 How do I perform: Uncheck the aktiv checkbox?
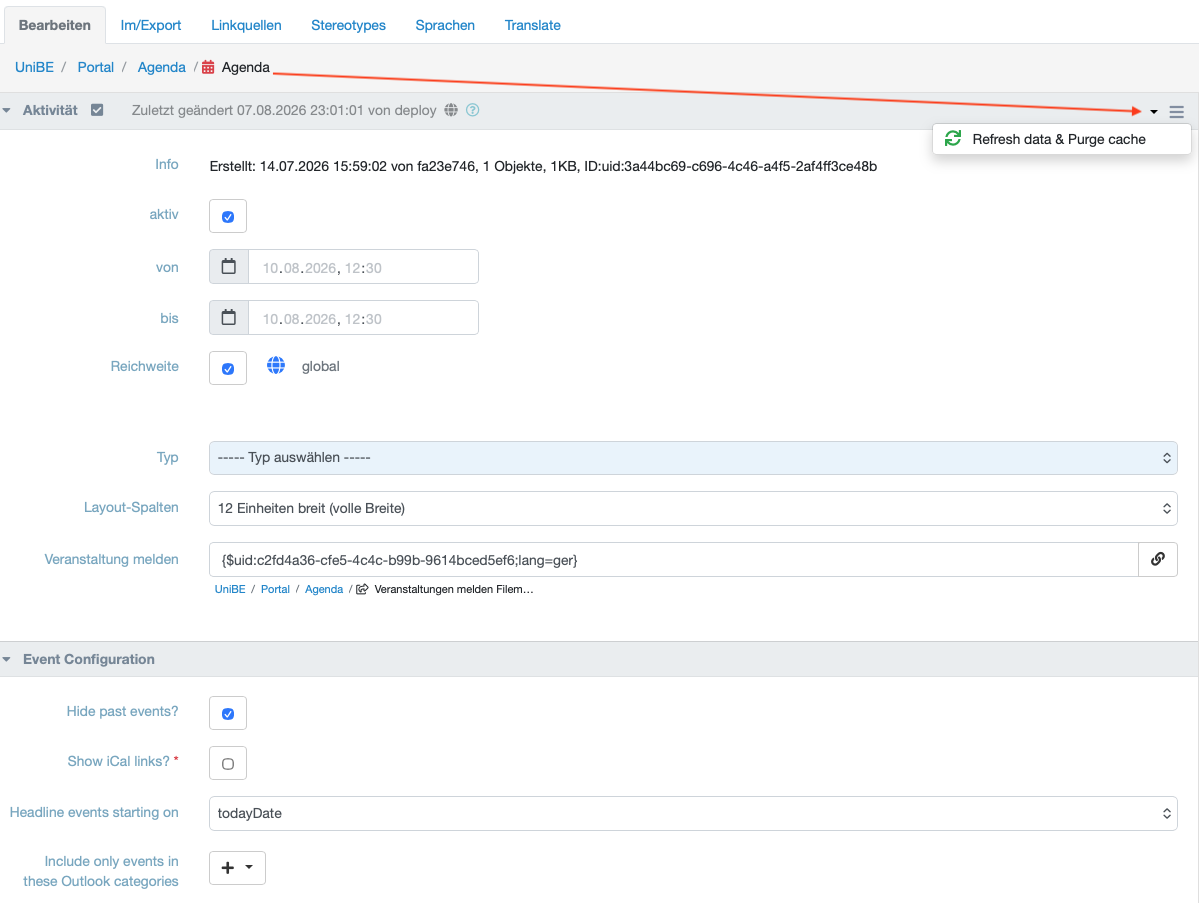228,216
